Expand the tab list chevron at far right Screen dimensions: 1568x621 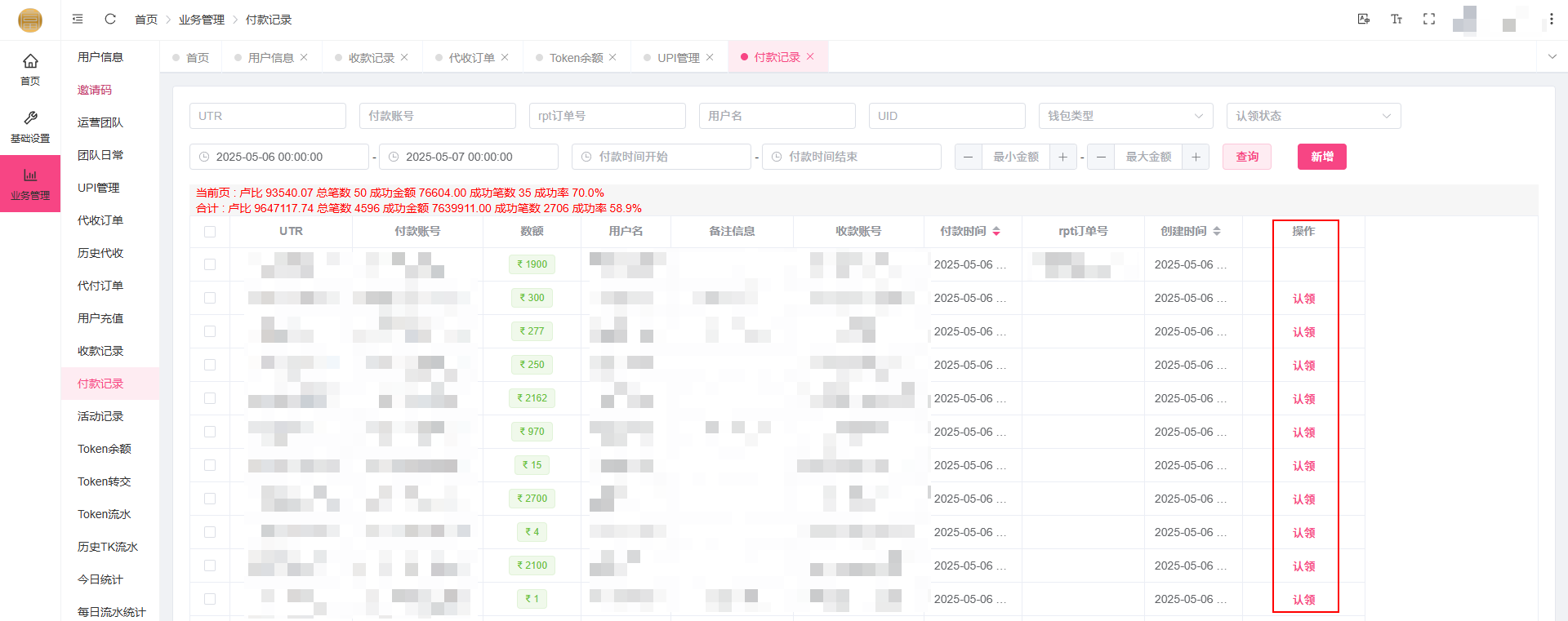tap(1552, 56)
